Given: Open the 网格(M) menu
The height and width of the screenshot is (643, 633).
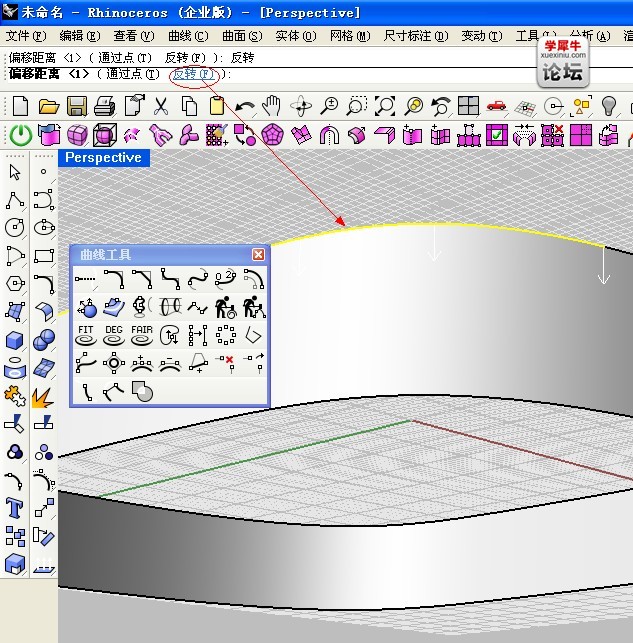Looking at the screenshot, I should (x=350, y=36).
